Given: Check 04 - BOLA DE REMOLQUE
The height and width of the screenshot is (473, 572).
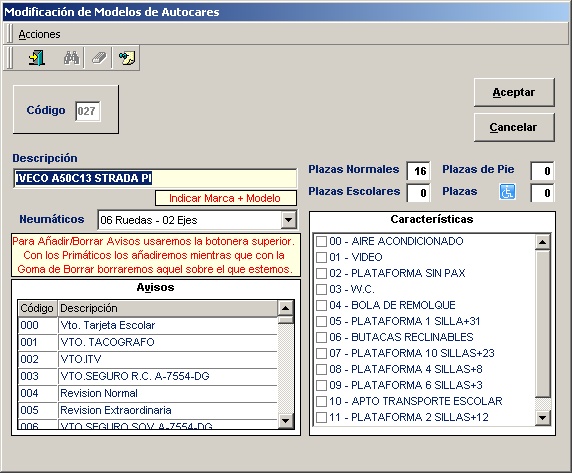Looking at the screenshot, I should [321, 305].
